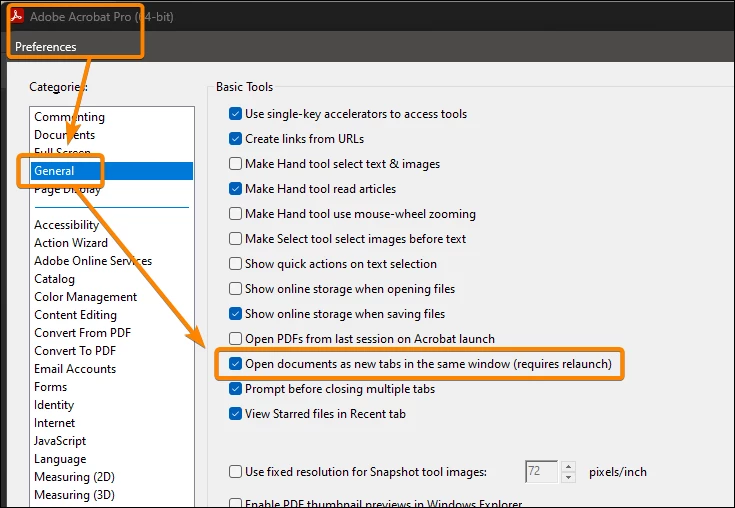Increase resolution with the up stepper arrow
Viewport: 735px width, 508px height.
[x=568, y=466]
